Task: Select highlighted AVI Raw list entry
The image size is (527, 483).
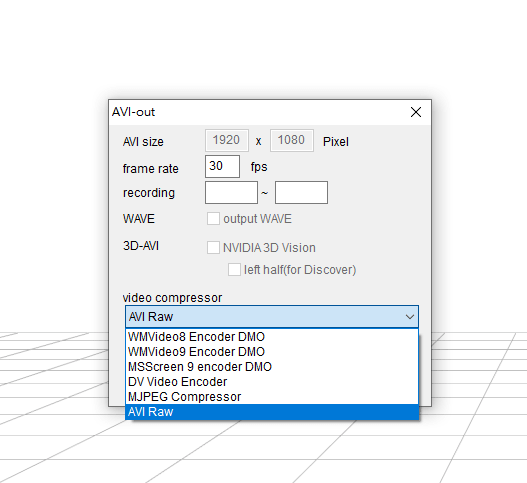Action: coord(272,412)
